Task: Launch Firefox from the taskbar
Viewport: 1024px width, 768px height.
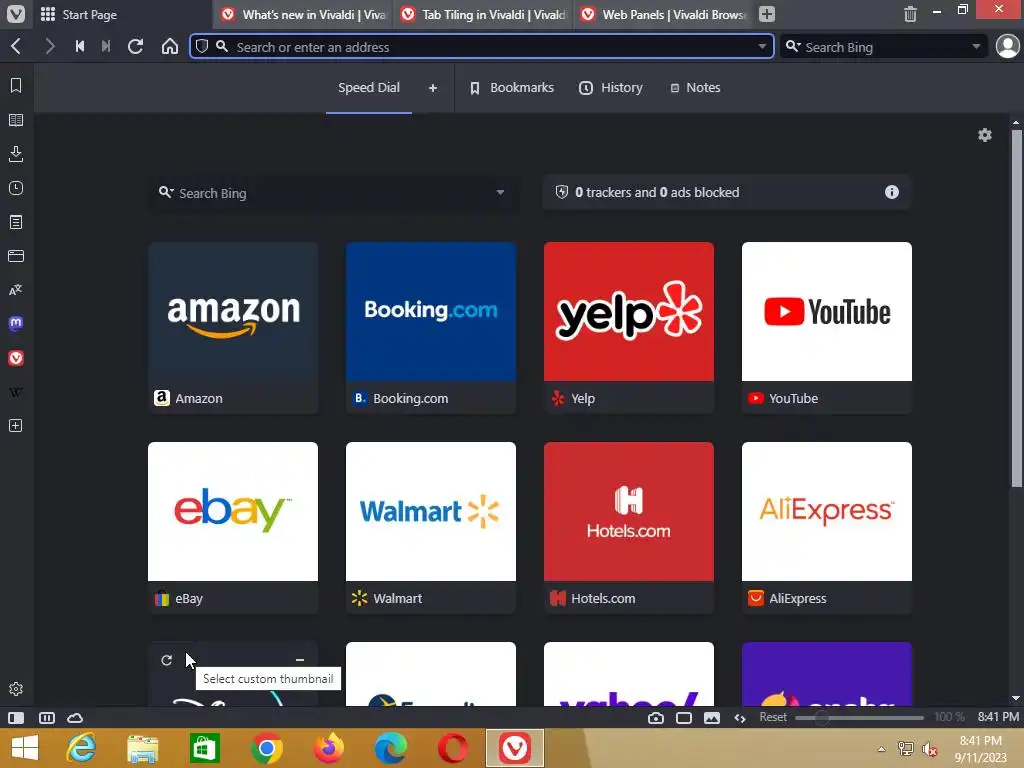Action: tap(328, 748)
